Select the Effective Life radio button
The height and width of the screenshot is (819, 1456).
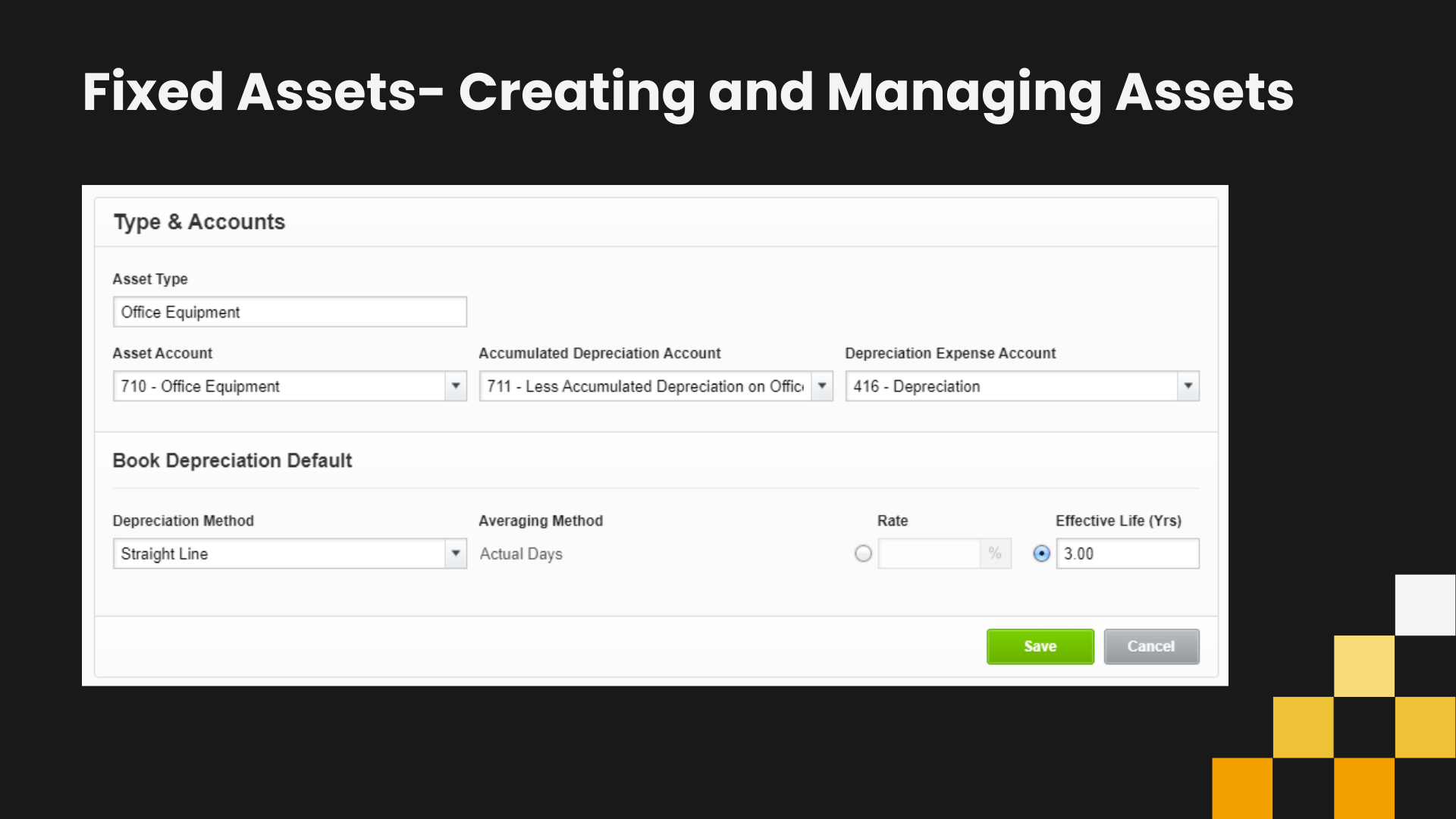coord(1042,554)
